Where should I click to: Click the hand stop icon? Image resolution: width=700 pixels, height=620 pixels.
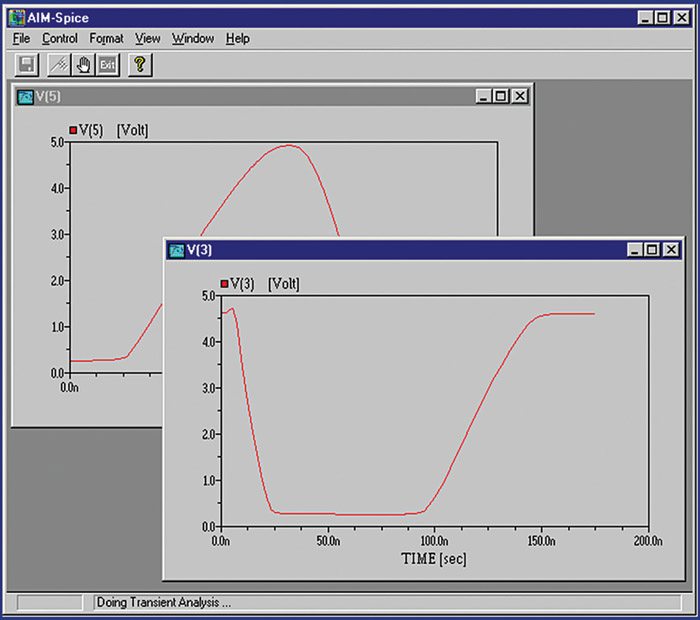(x=85, y=64)
